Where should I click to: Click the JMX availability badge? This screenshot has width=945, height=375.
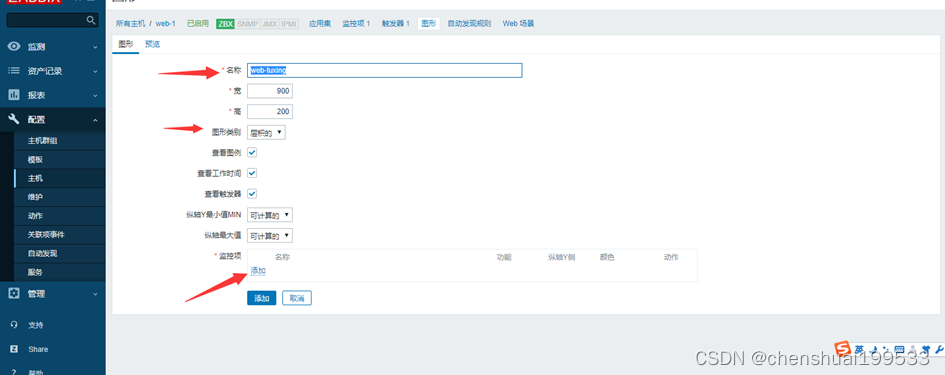click(x=269, y=24)
